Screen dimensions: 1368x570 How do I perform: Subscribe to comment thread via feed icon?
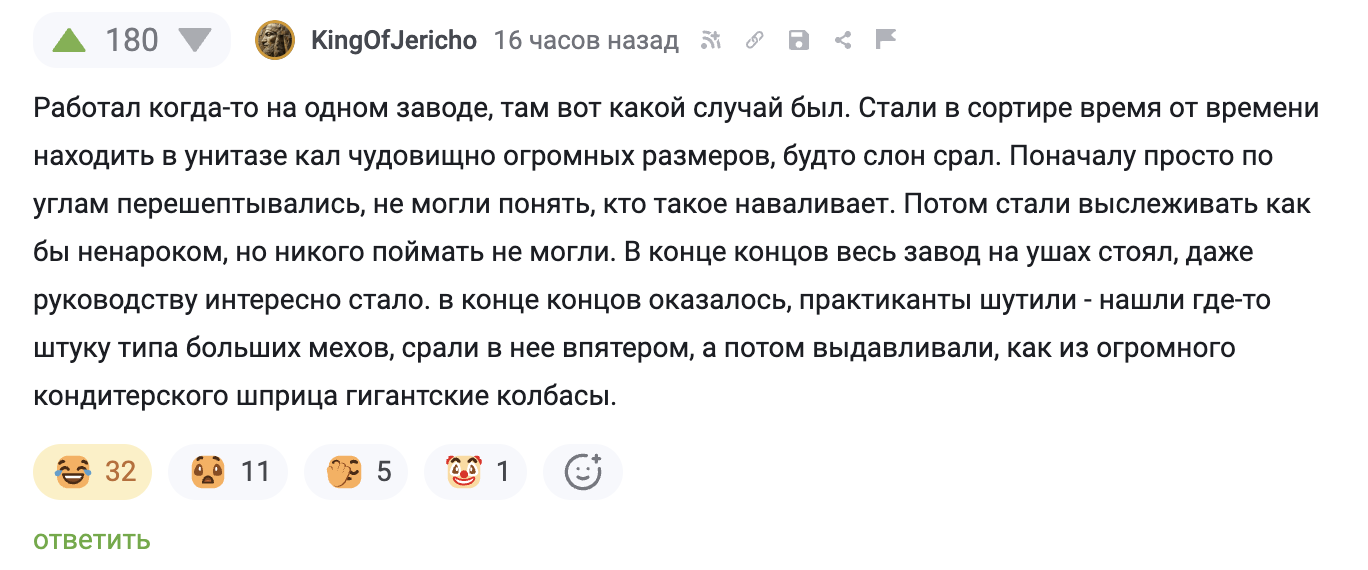tap(711, 40)
